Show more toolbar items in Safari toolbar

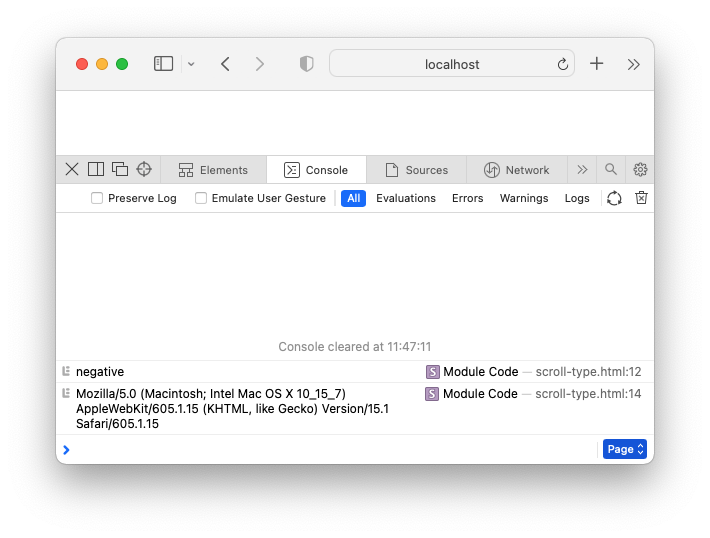click(633, 64)
